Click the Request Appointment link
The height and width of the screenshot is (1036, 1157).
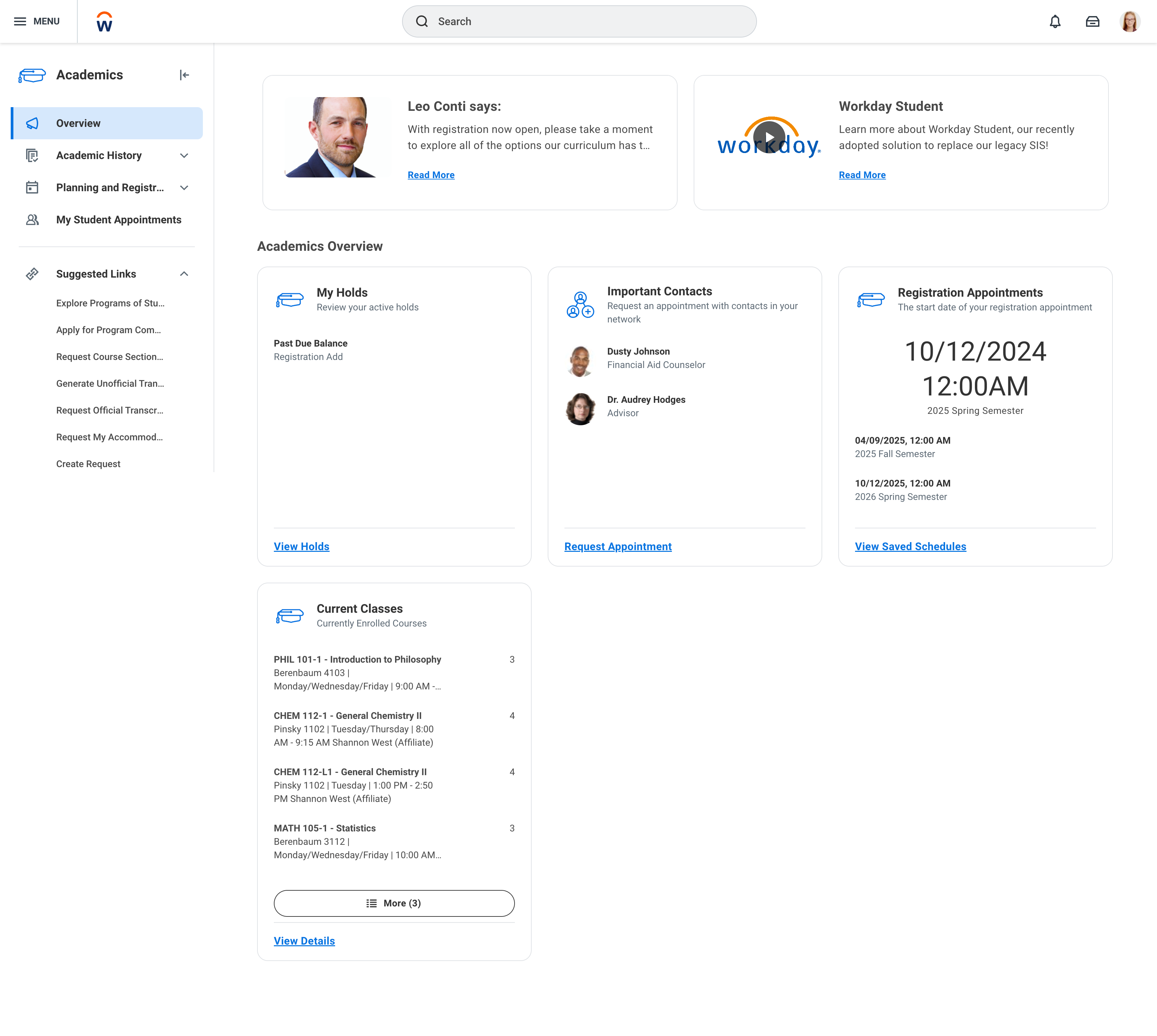(x=617, y=546)
